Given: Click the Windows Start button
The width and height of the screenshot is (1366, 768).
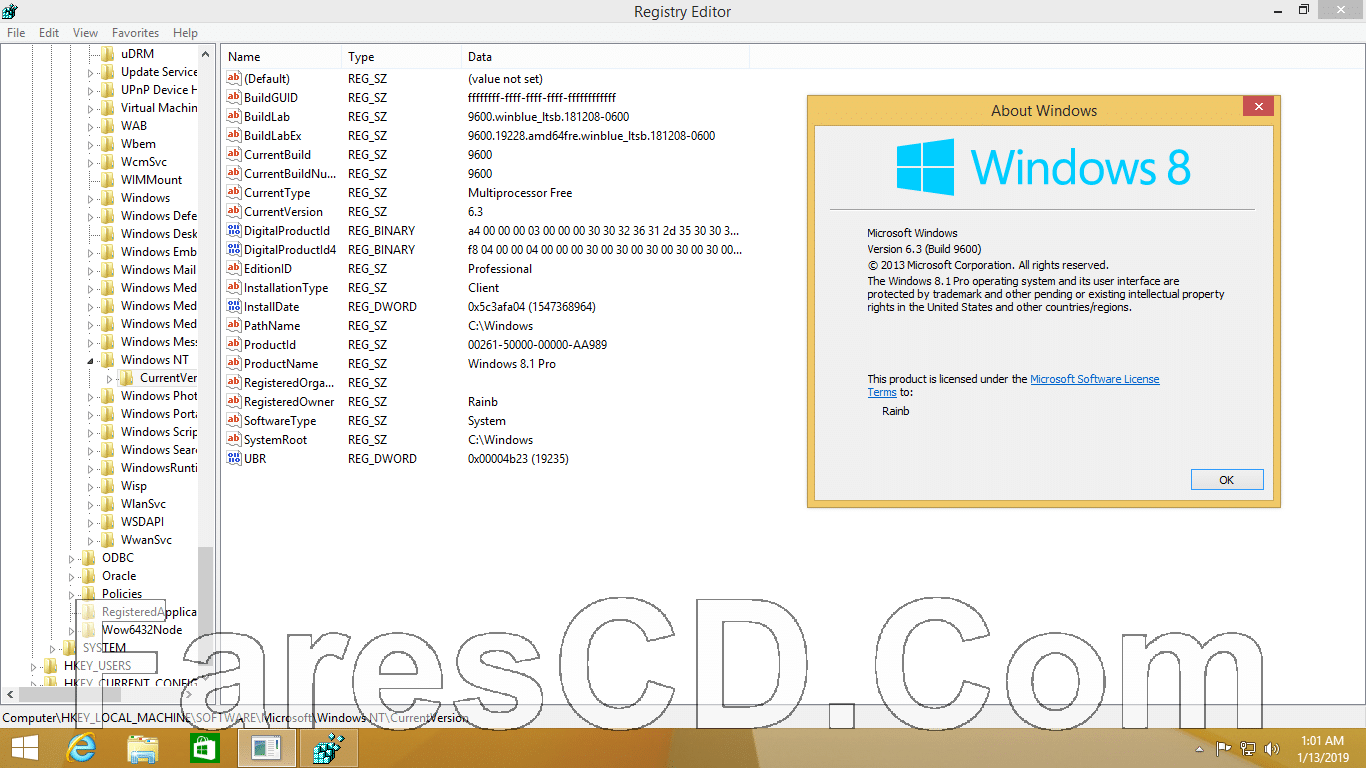Looking at the screenshot, I should click(25, 748).
